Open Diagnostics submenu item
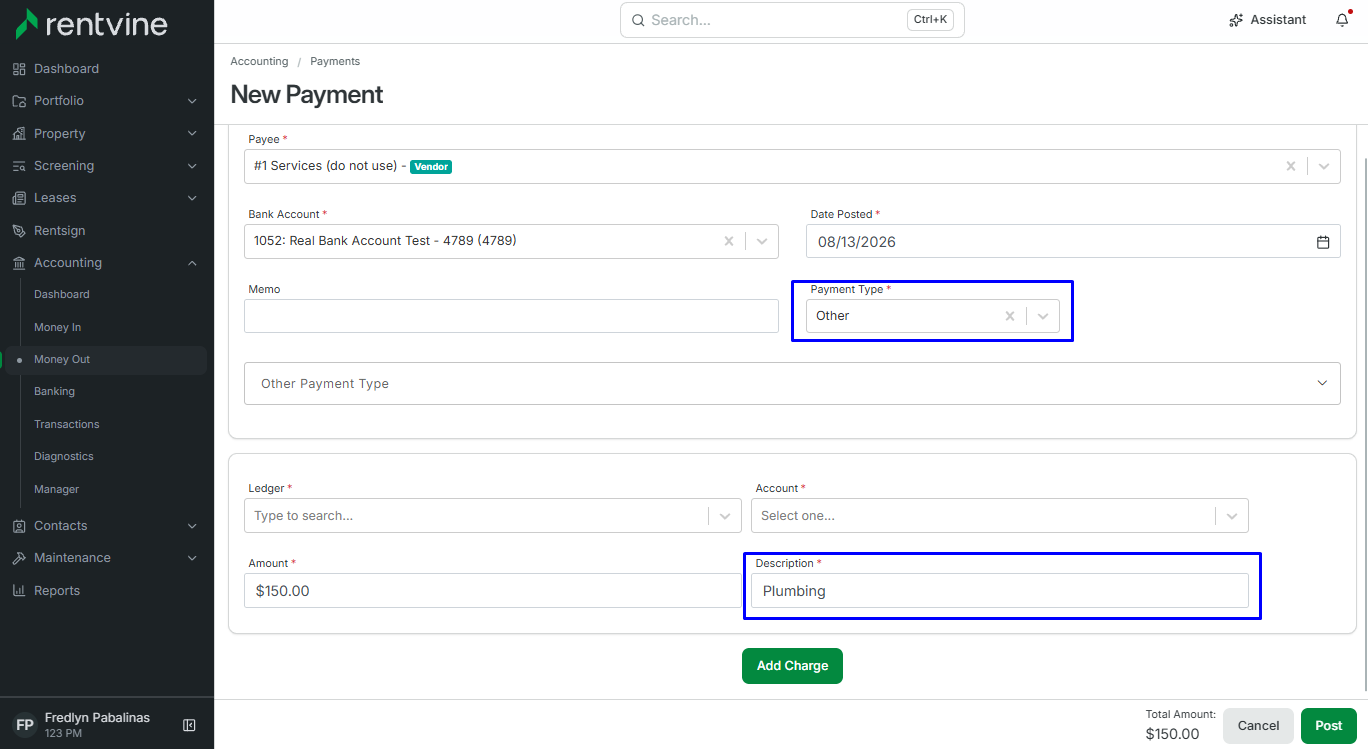 click(x=64, y=457)
